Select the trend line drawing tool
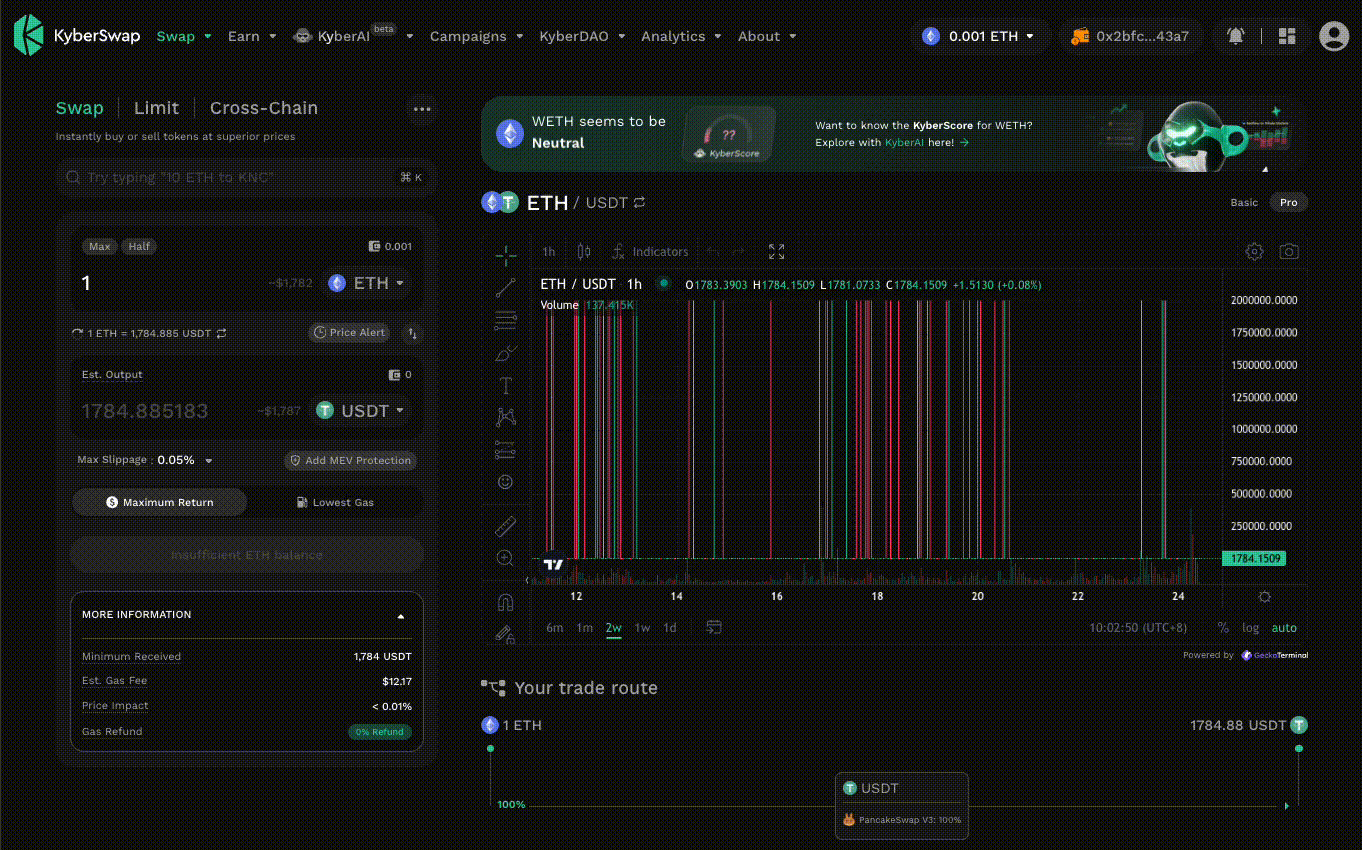1362x850 pixels. point(505,288)
